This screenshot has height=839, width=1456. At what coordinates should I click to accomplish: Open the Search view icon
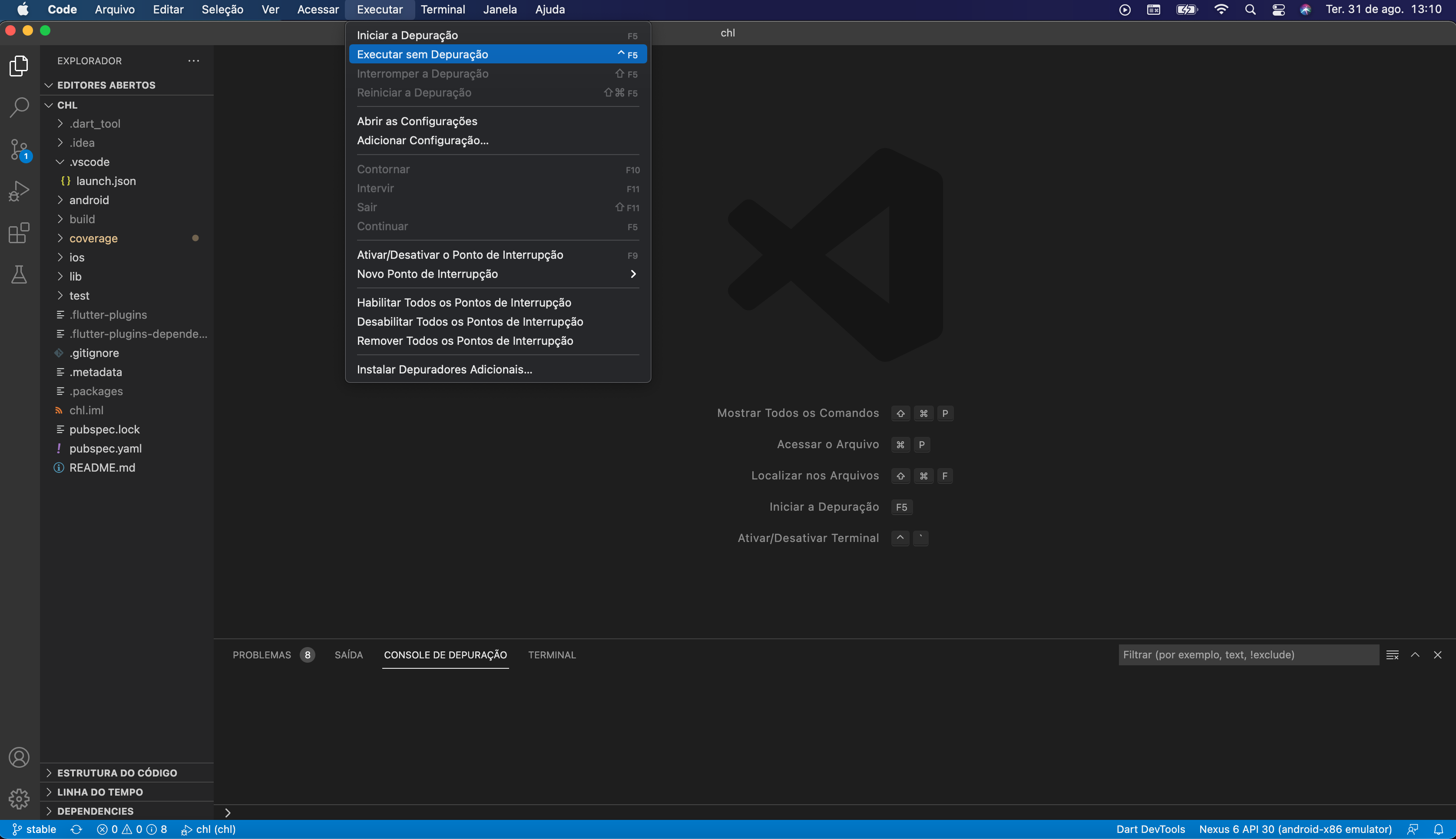click(x=19, y=107)
